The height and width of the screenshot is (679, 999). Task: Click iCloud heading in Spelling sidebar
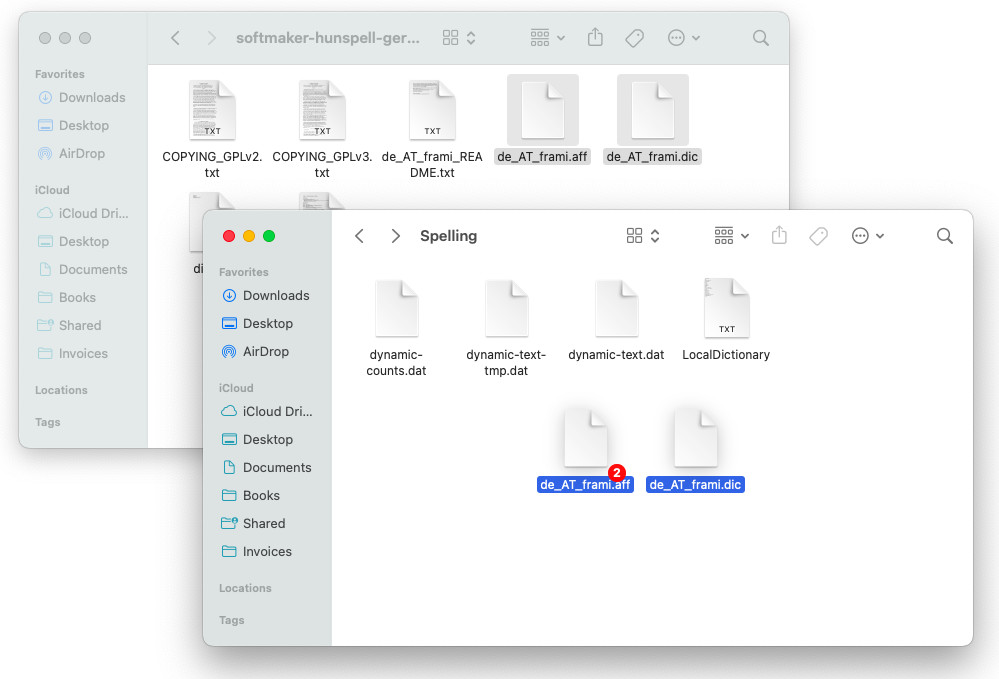pyautogui.click(x=236, y=388)
